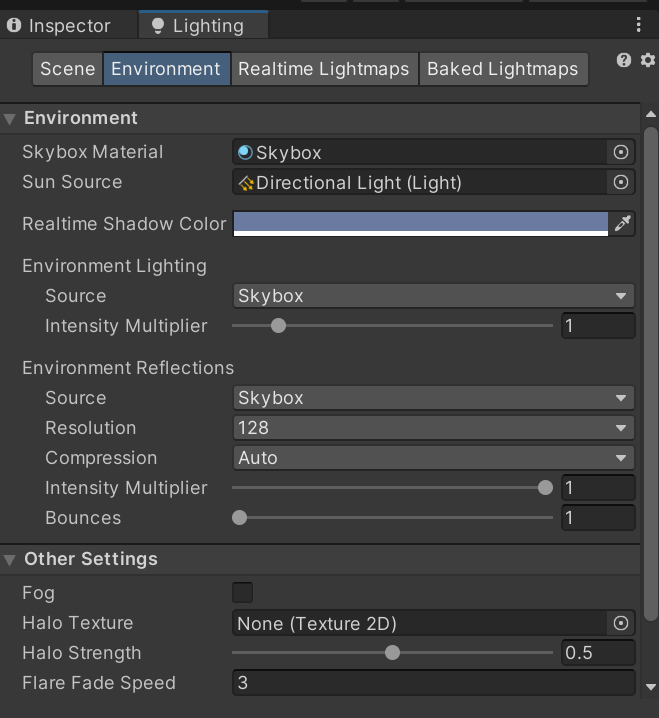Click the Skybox material sphere icon
Image resolution: width=659 pixels, height=718 pixels.
coord(245,152)
